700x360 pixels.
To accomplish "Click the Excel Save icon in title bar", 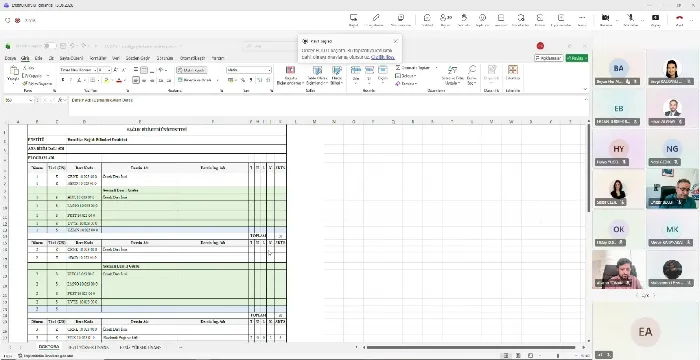I will coord(63,46).
